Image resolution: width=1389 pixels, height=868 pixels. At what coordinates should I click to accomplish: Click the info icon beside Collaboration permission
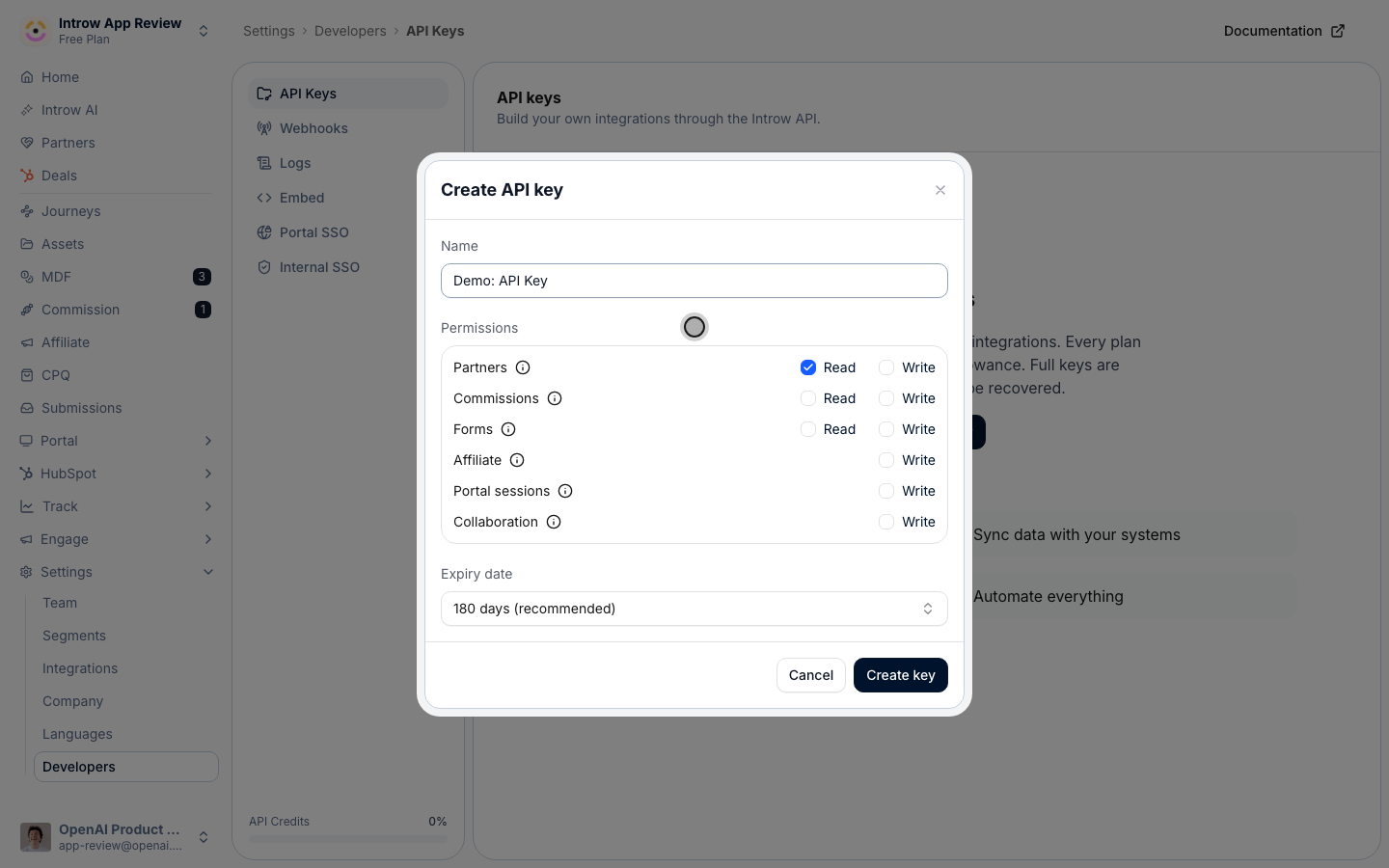pyautogui.click(x=554, y=522)
